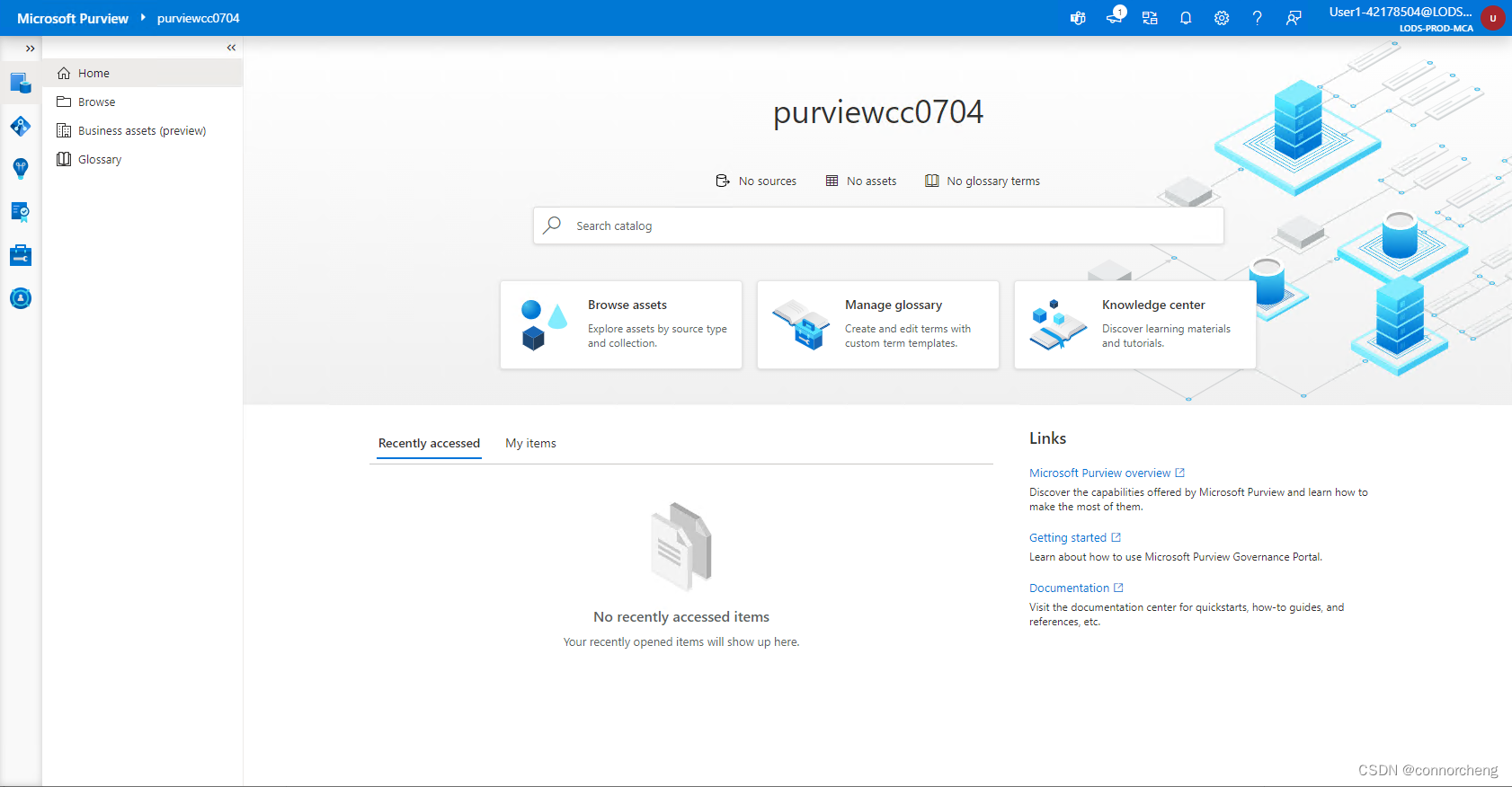Screen dimensions: 1512x787
Task: Click the large purviewcc0704 account heading
Action: click(878, 112)
